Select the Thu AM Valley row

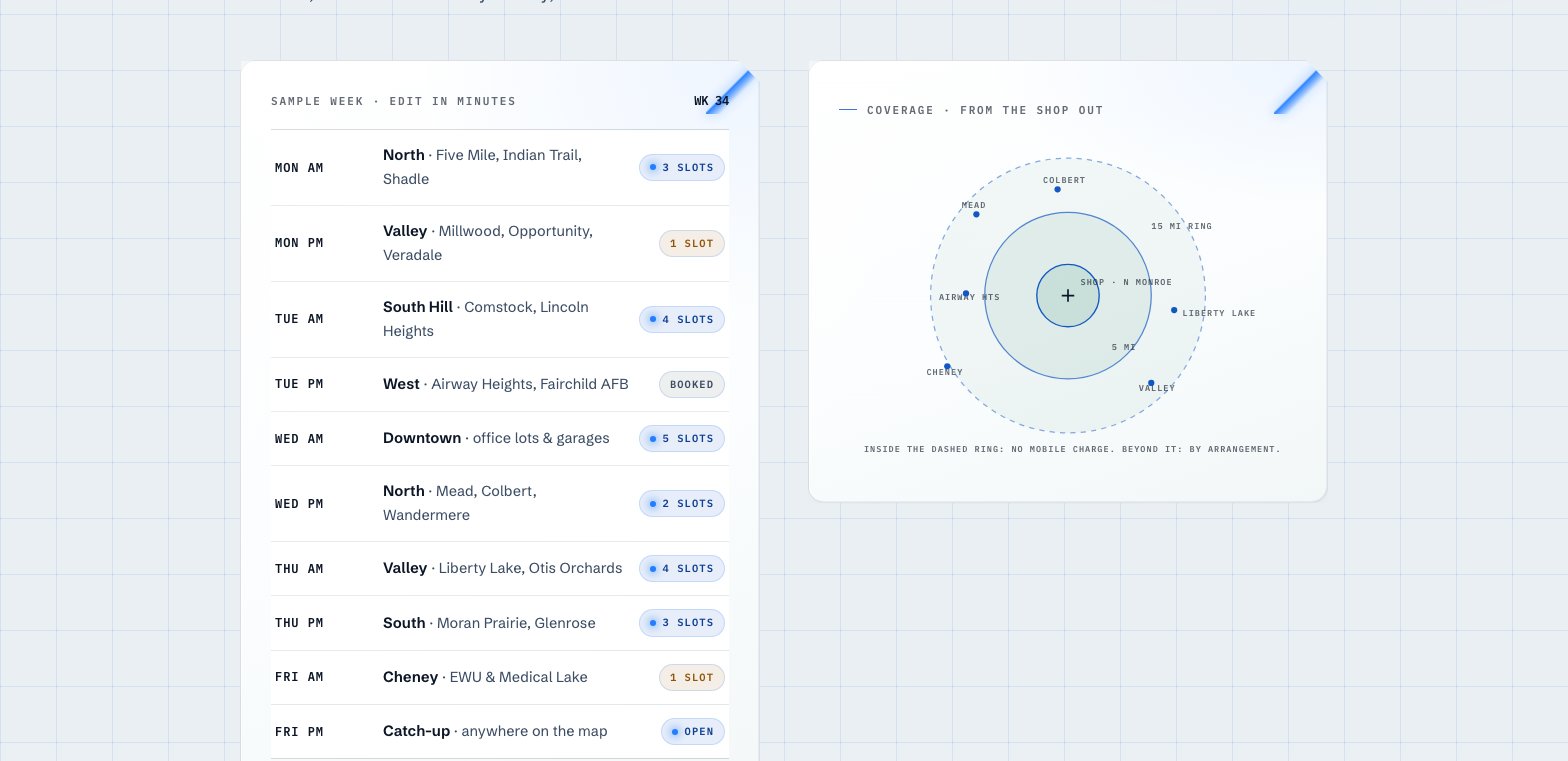point(500,569)
